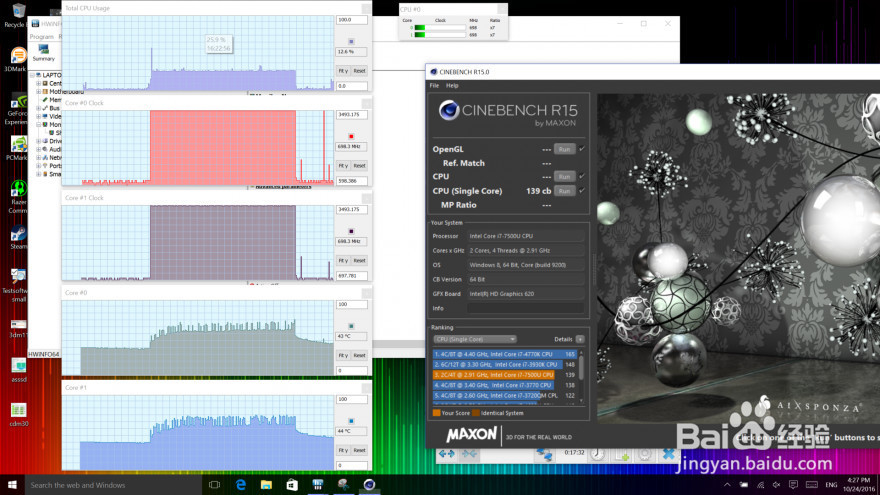Click Run button for CPU test
Viewport: 880px width, 495px height.
coord(564,176)
